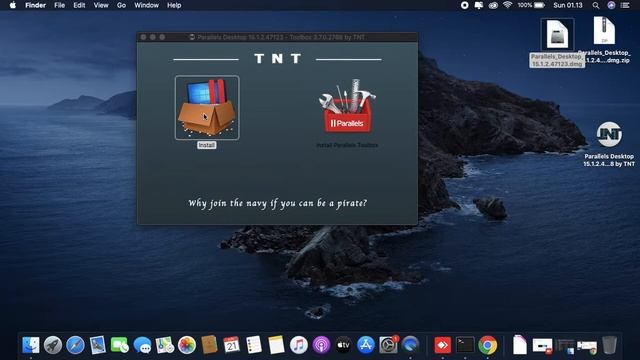Click the "Install Parallels Toolbox" caption text
Screen dimensions: 640x360
[347, 145]
